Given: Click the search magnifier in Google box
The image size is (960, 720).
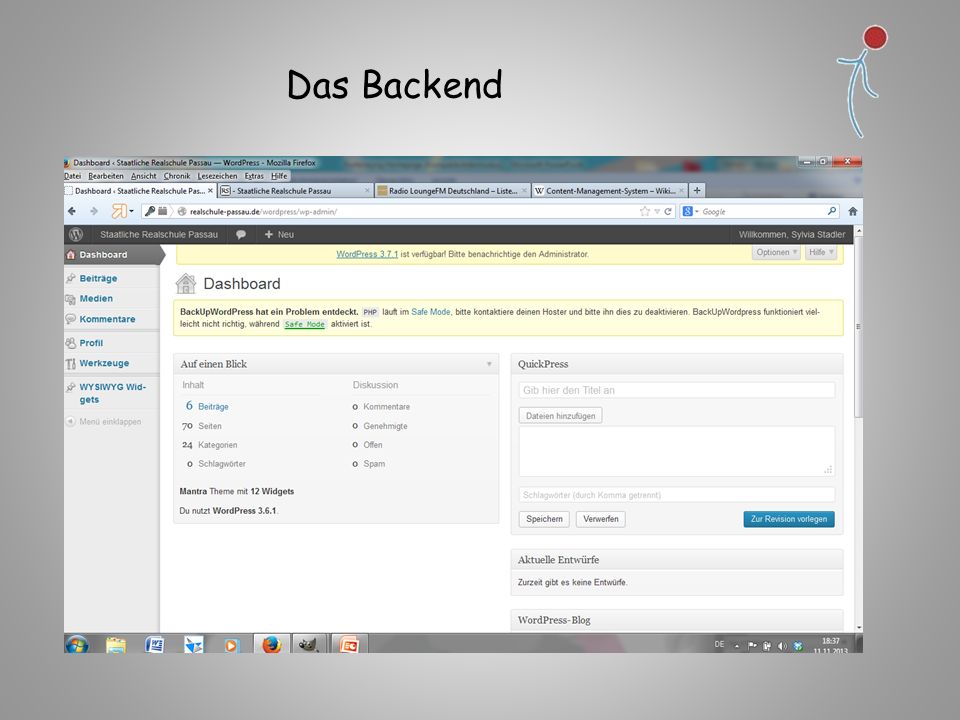Looking at the screenshot, I should coord(832,211).
